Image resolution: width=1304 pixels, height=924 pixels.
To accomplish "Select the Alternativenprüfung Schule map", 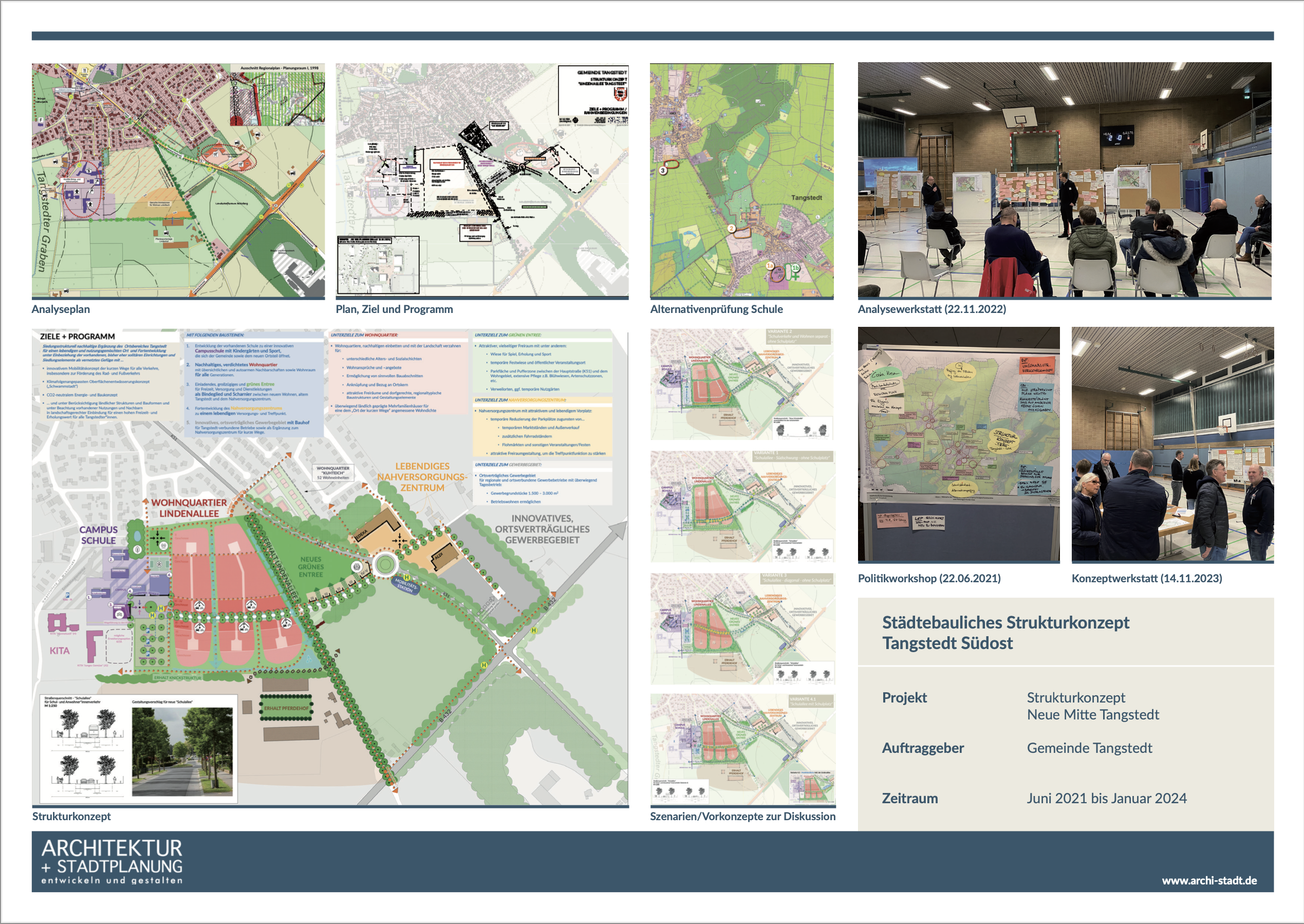I will tap(741, 180).
